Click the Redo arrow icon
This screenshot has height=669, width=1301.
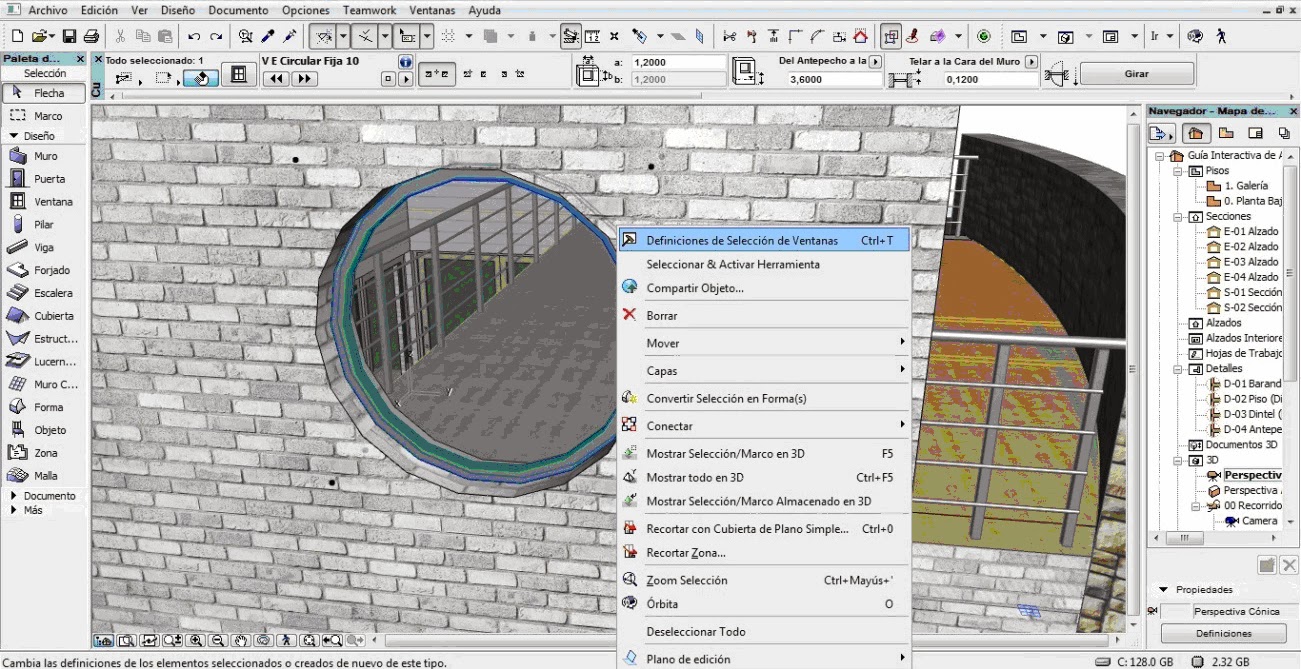216,36
